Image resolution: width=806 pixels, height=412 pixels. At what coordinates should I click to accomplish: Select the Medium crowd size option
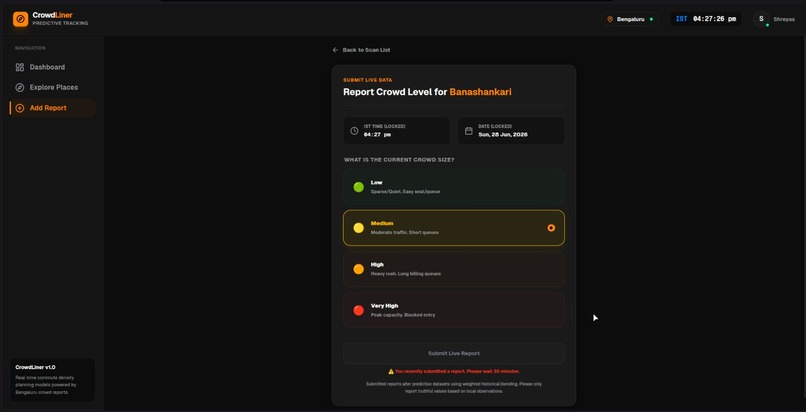[x=454, y=228]
